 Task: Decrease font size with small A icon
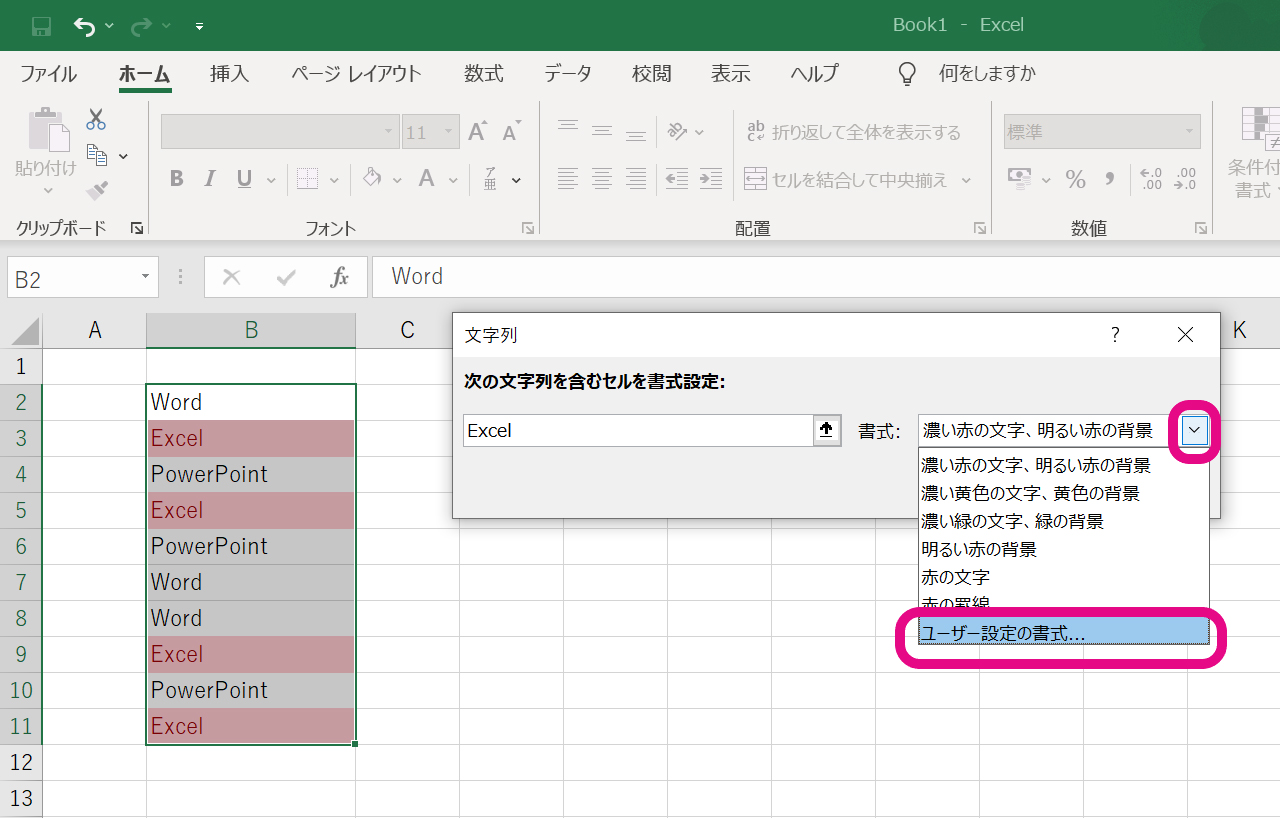511,132
